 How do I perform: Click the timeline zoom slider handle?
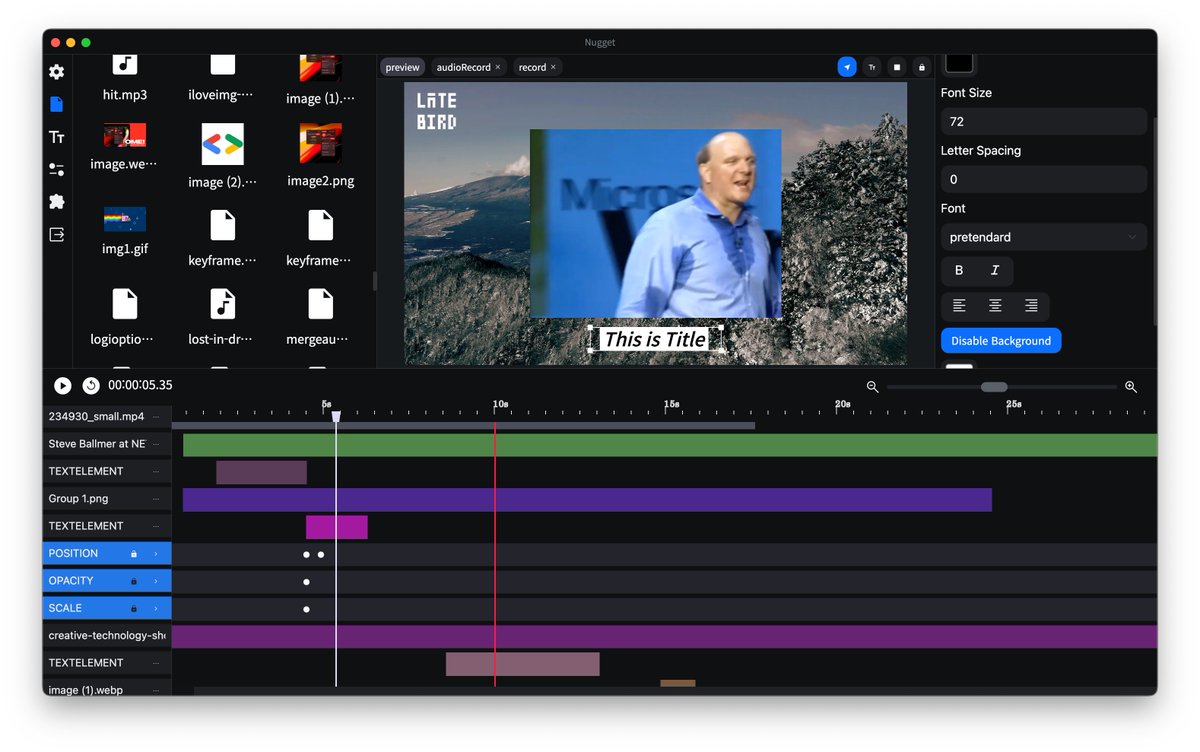994,387
